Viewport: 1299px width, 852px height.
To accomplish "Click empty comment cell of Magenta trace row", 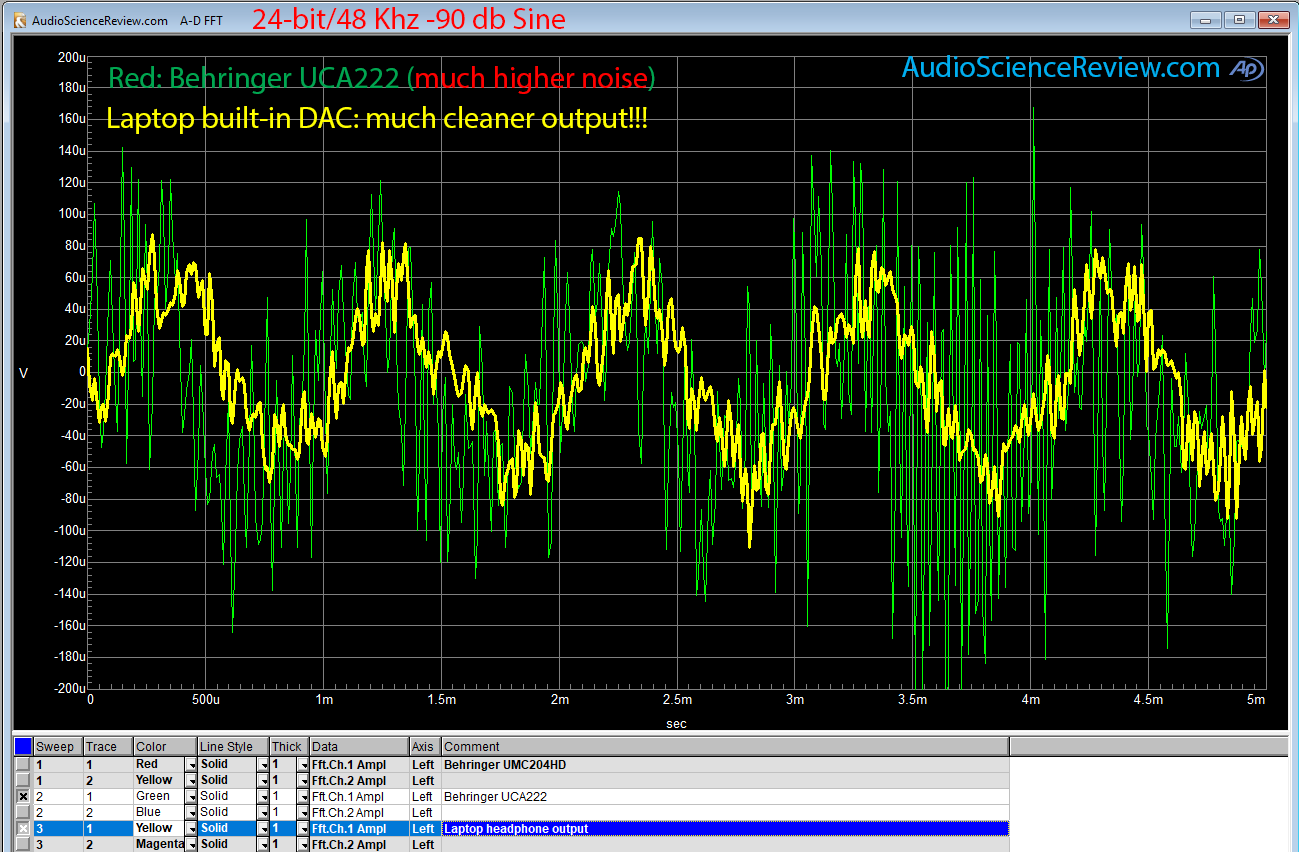I will pyautogui.click(x=725, y=844).
